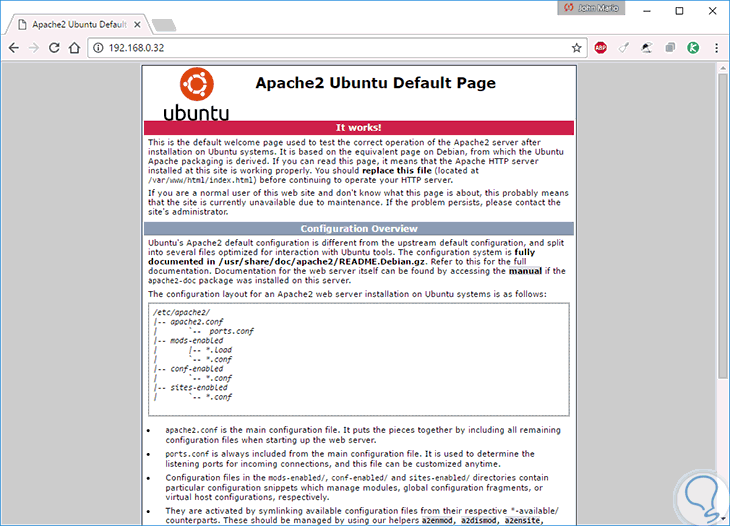Select the Apache2 Ubuntu Default tab

(79, 25)
